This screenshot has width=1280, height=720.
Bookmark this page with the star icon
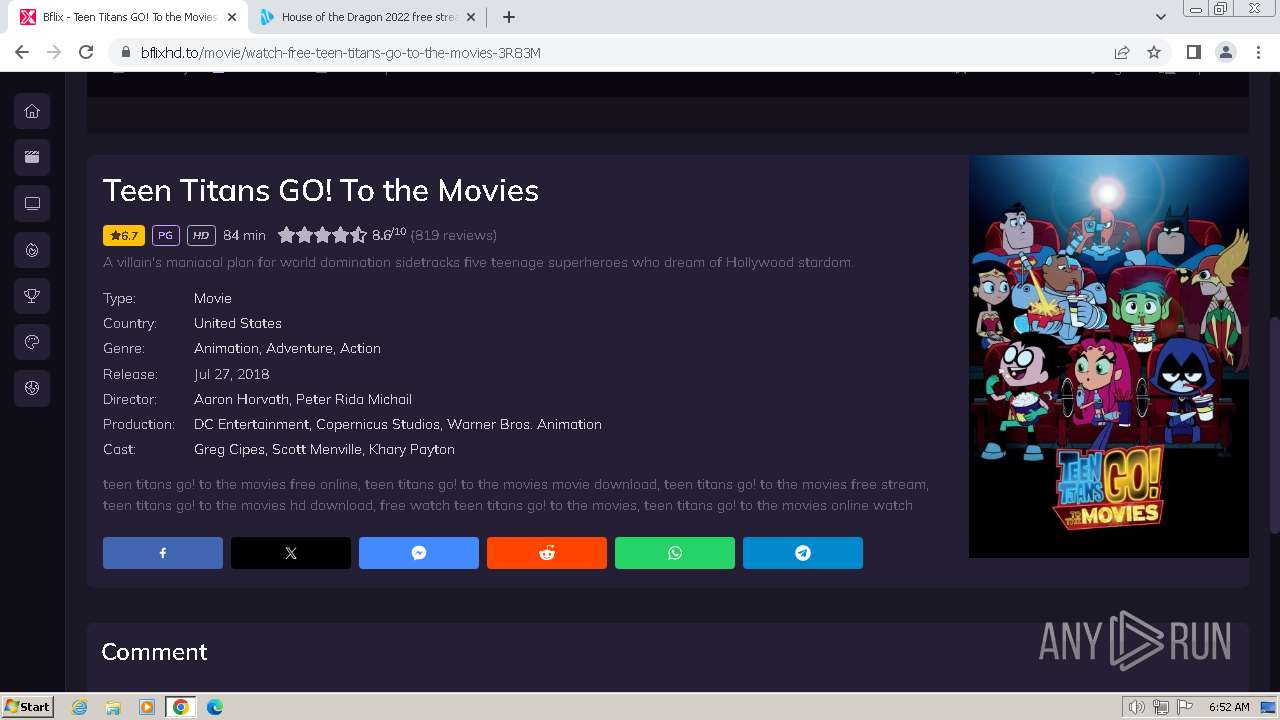[x=1154, y=52]
